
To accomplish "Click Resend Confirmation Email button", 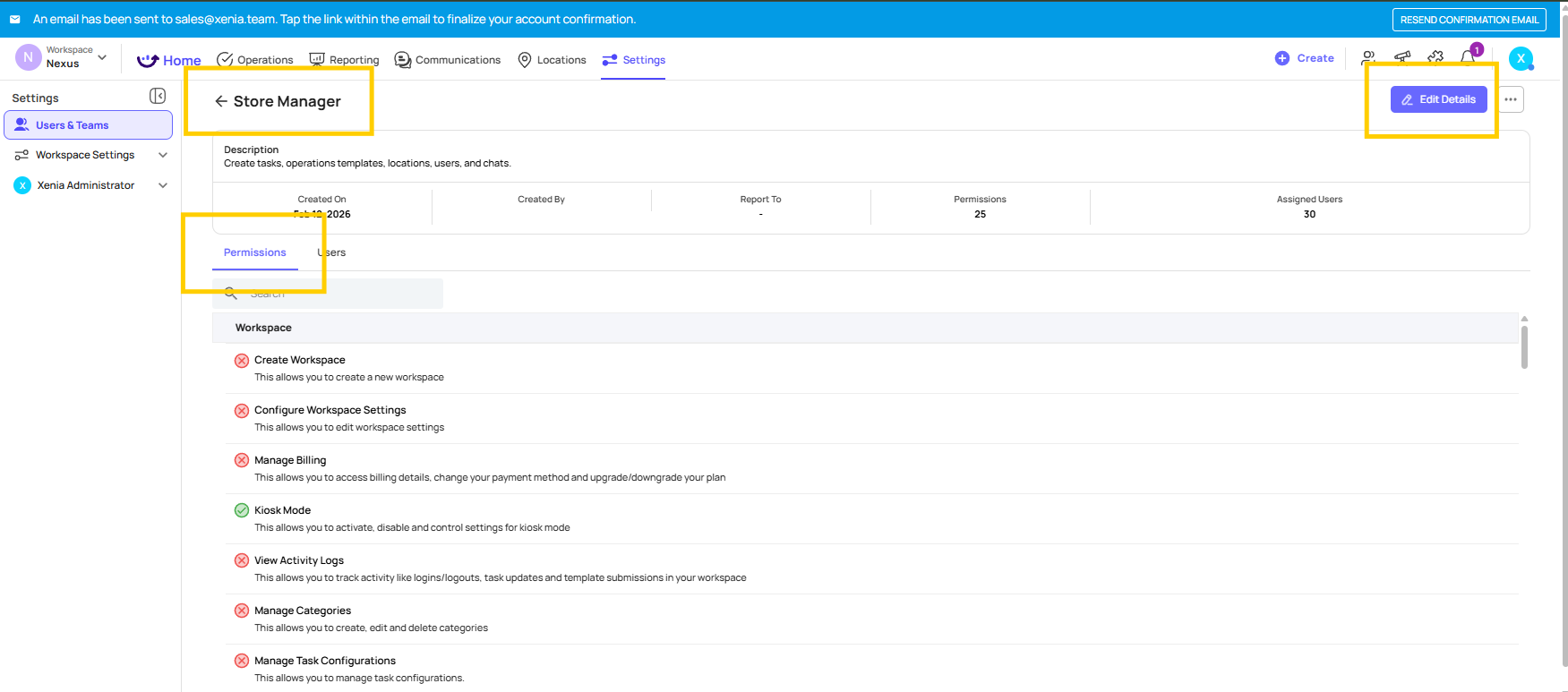I will [1469, 20].
